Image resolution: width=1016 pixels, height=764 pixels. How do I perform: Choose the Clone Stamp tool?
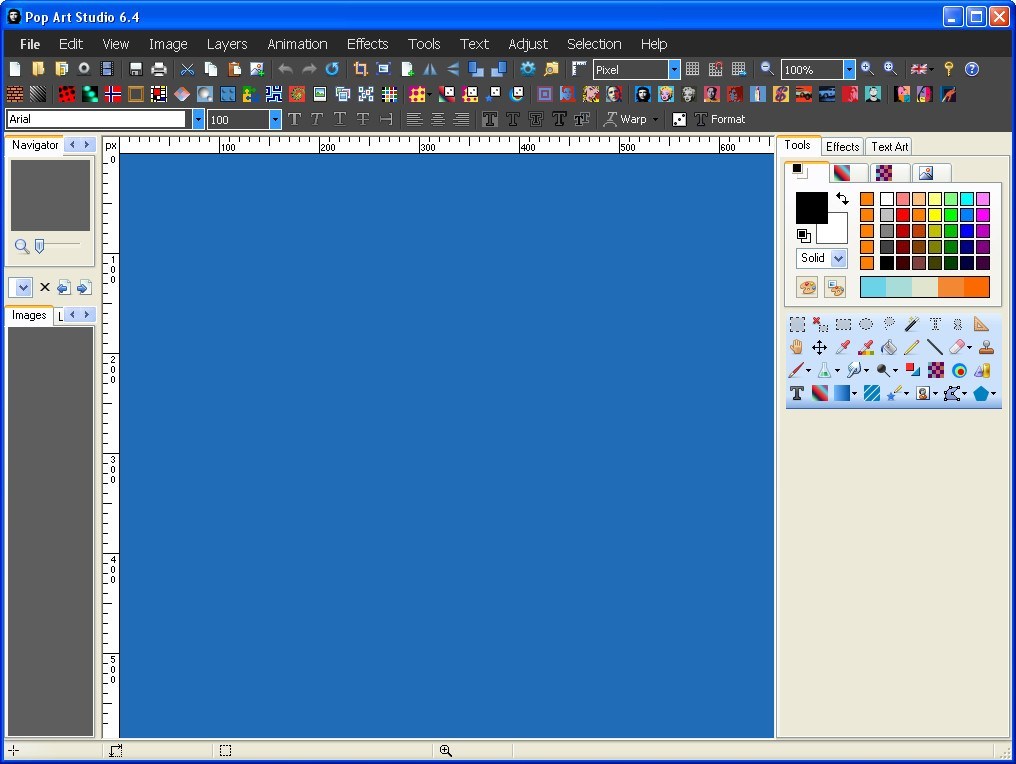[x=985, y=347]
